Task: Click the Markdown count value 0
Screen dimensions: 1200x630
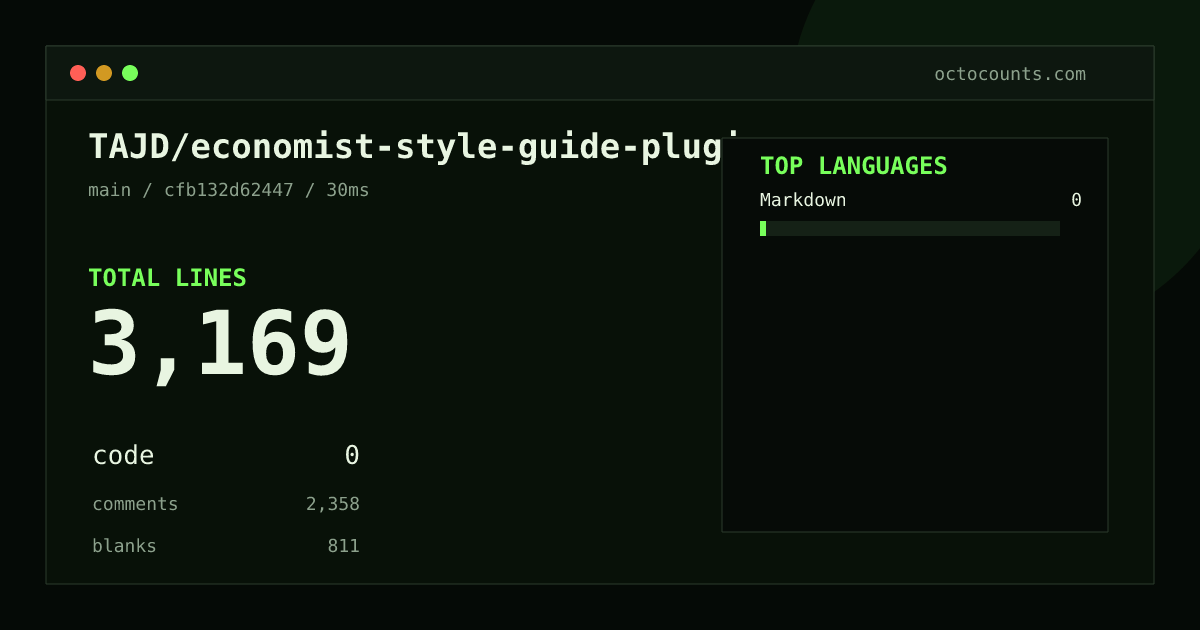Action: click(1076, 200)
